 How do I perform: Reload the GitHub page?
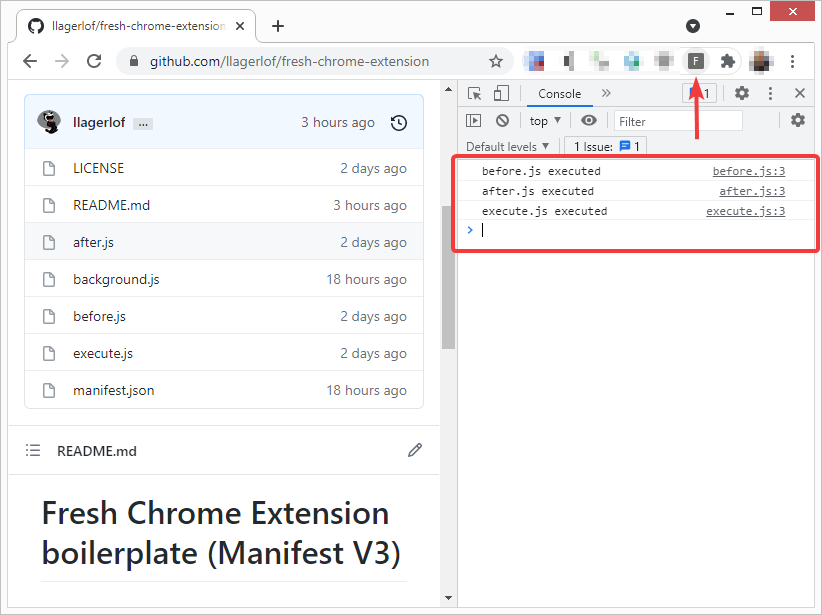[94, 61]
